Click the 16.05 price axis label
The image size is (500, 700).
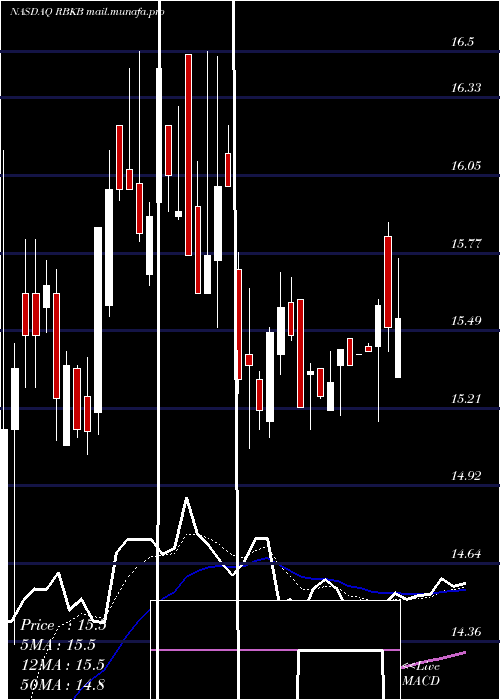466,166
